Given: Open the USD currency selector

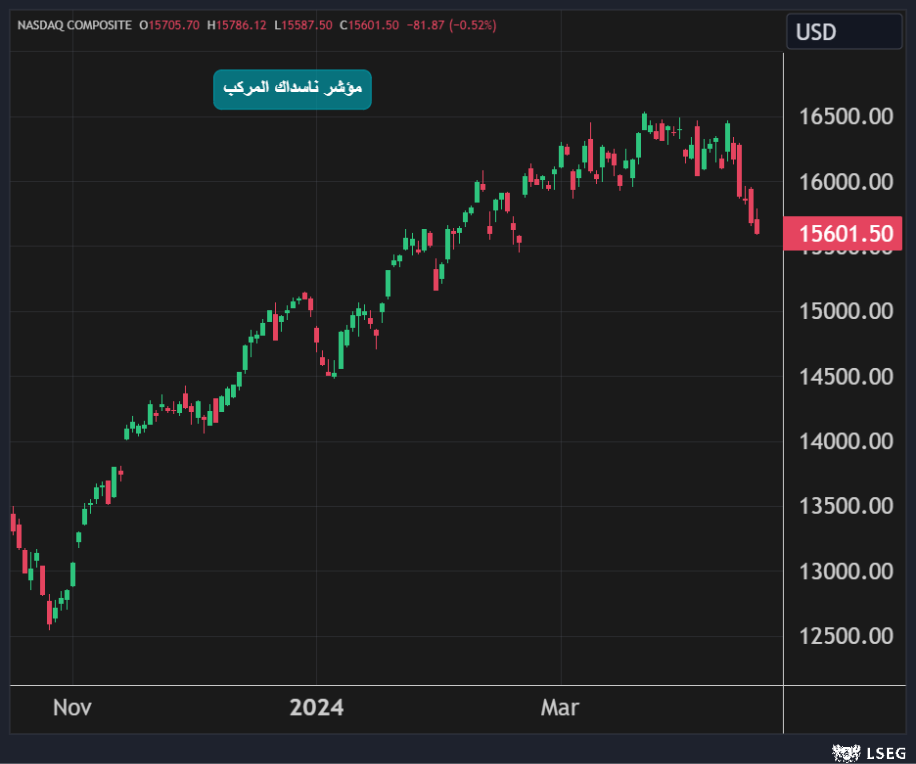Looking at the screenshot, I should [841, 32].
